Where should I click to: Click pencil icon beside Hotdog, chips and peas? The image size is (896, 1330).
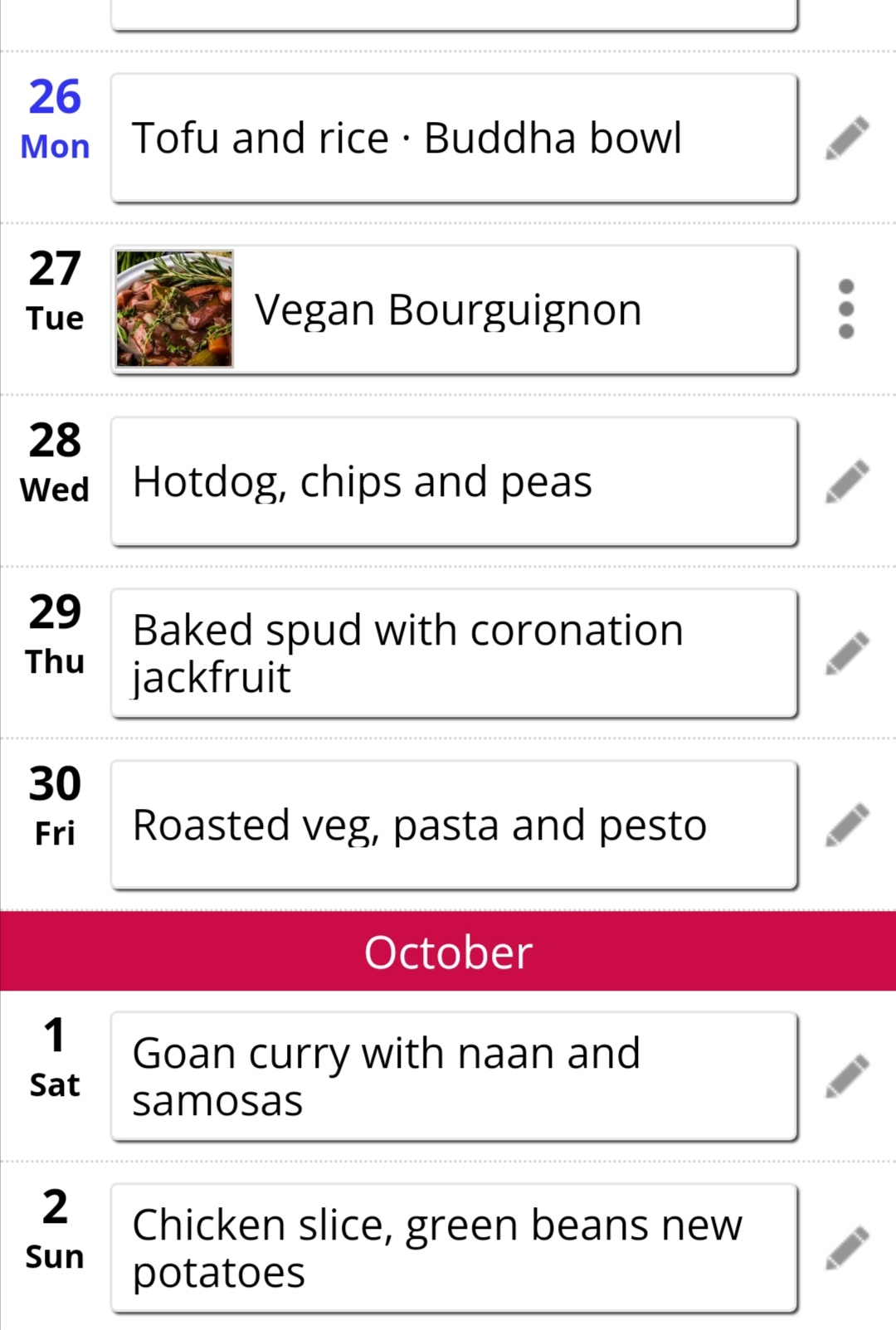[x=847, y=481]
